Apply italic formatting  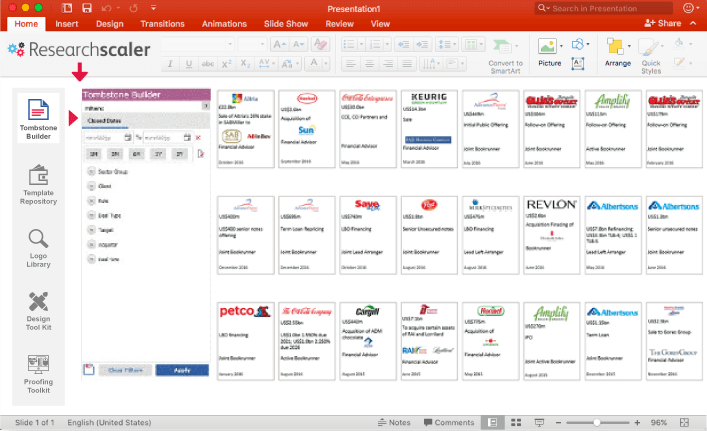pos(170,64)
